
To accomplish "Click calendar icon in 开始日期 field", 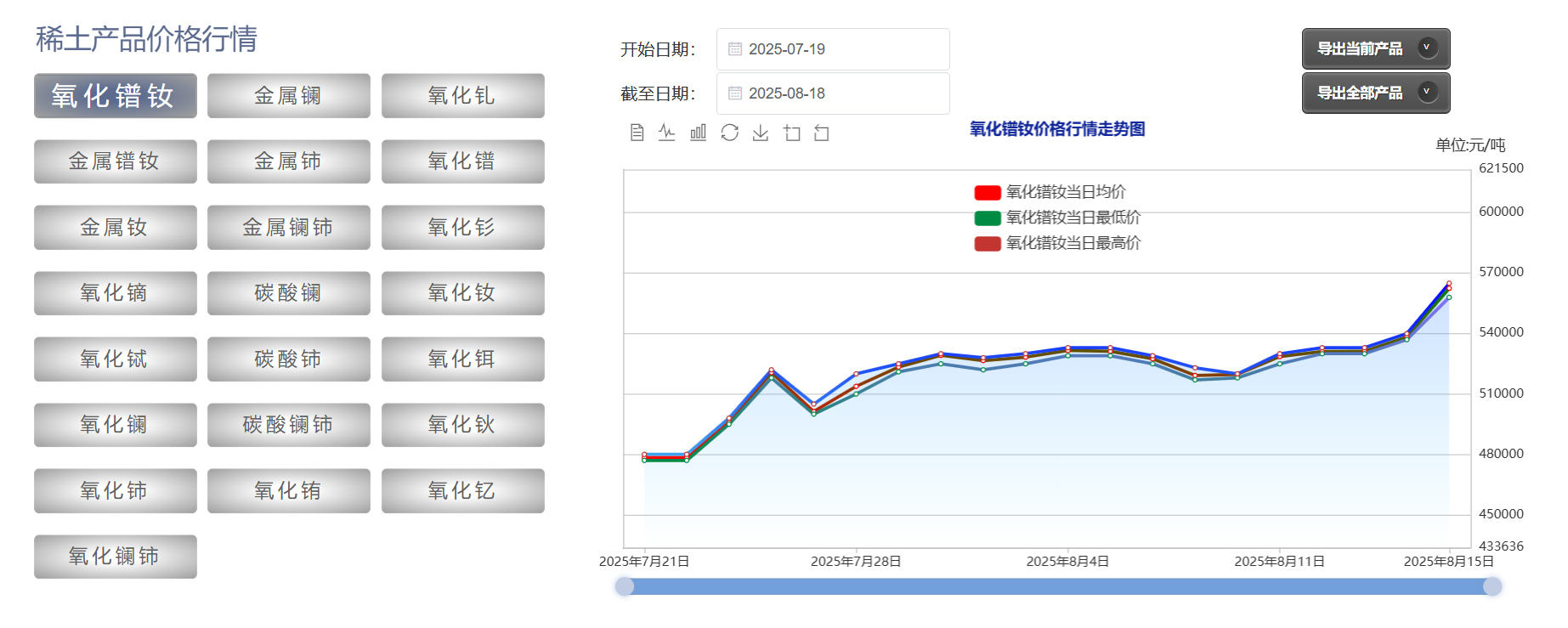I will [735, 49].
